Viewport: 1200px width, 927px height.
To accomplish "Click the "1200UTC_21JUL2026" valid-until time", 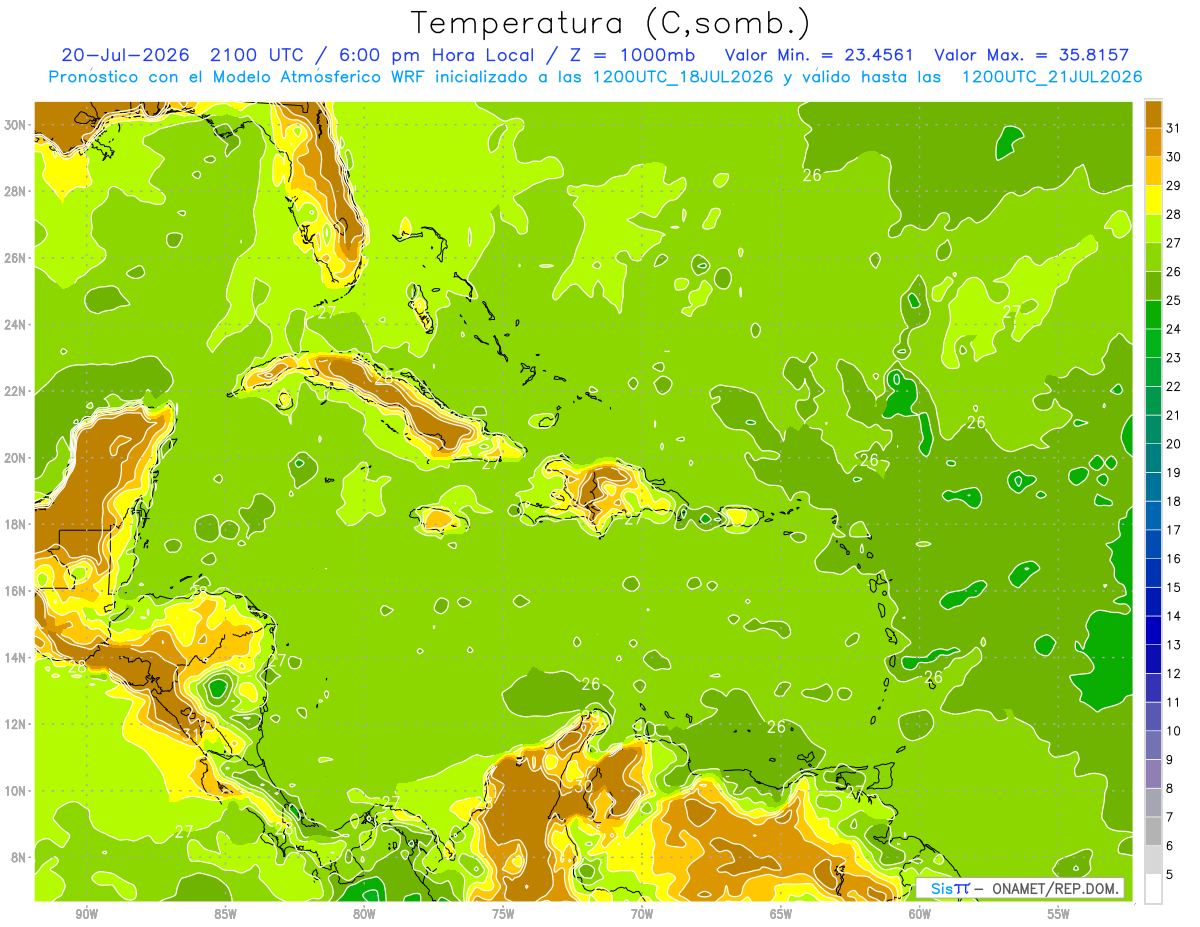I will [1052, 77].
